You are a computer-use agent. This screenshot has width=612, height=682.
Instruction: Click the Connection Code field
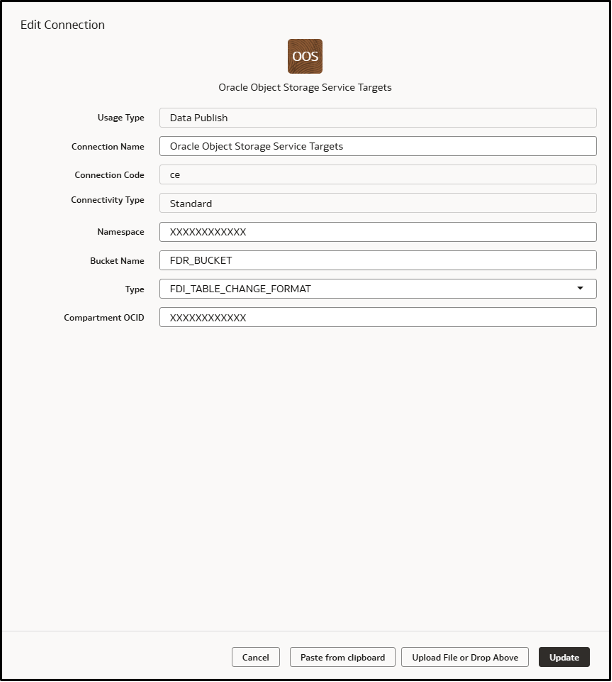coord(378,174)
